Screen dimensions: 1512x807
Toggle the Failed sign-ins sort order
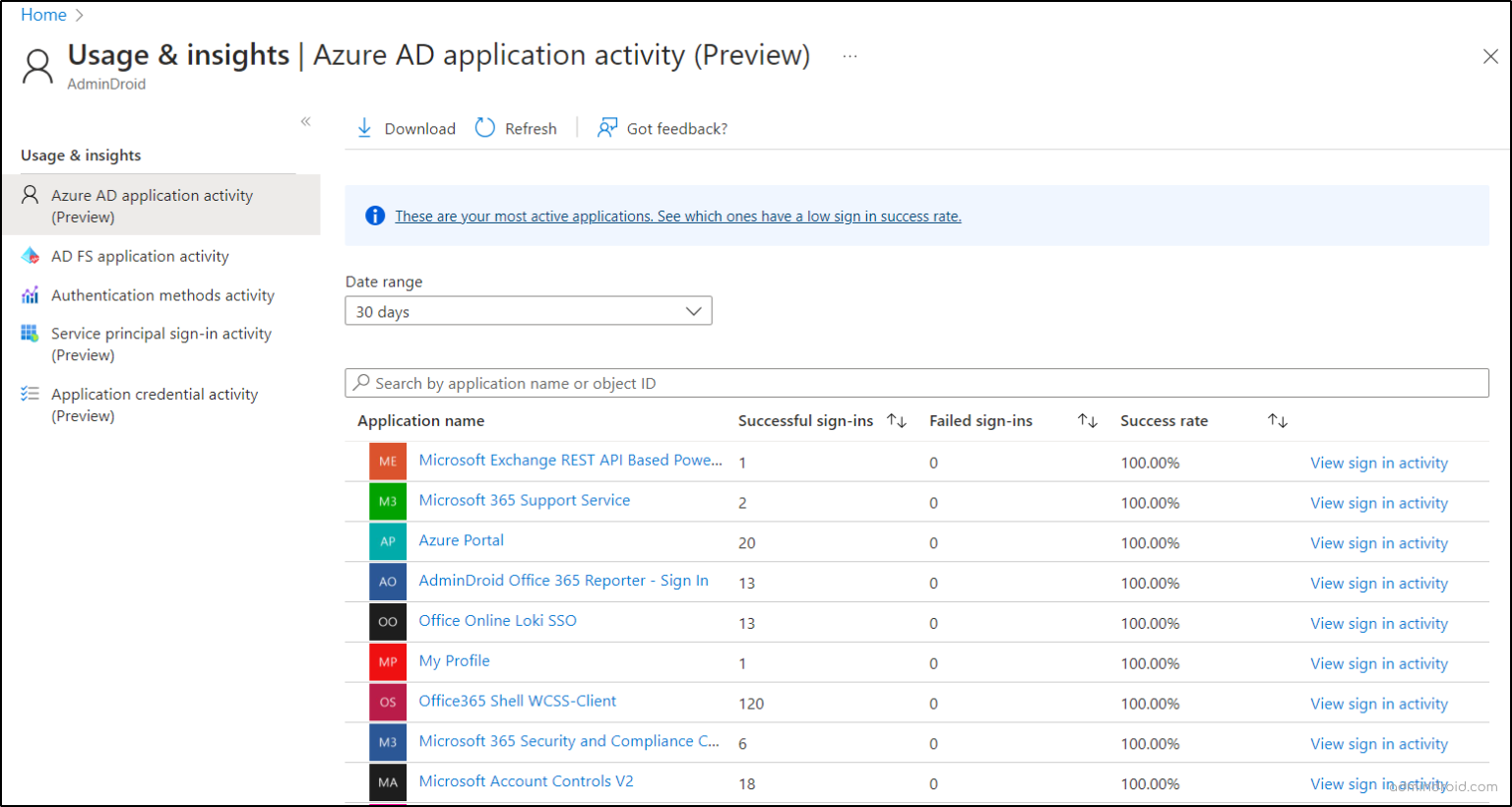point(1087,420)
